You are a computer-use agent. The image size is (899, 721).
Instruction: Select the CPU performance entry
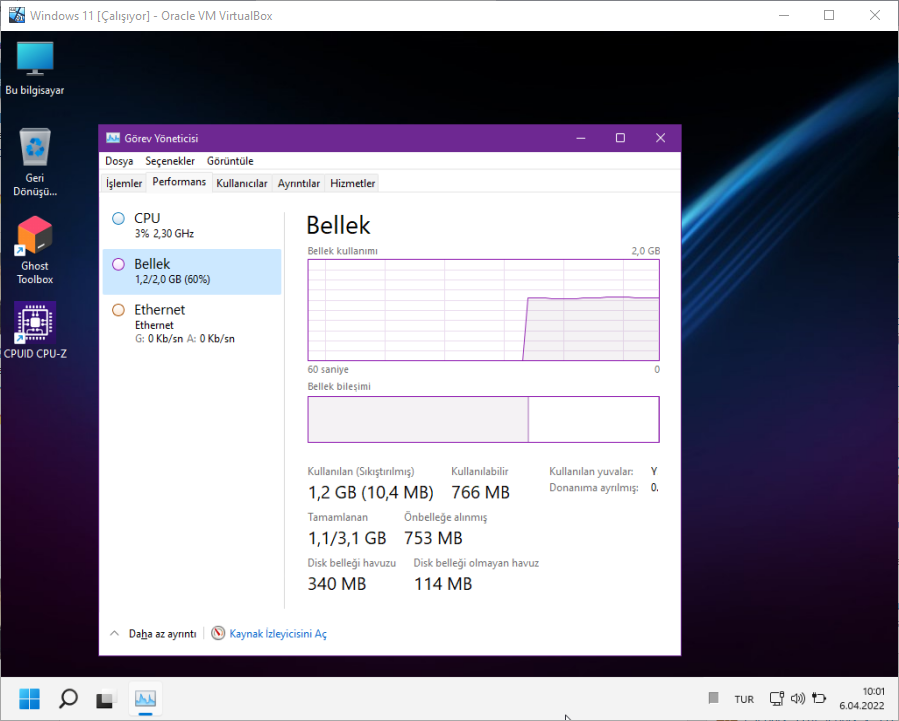191,225
